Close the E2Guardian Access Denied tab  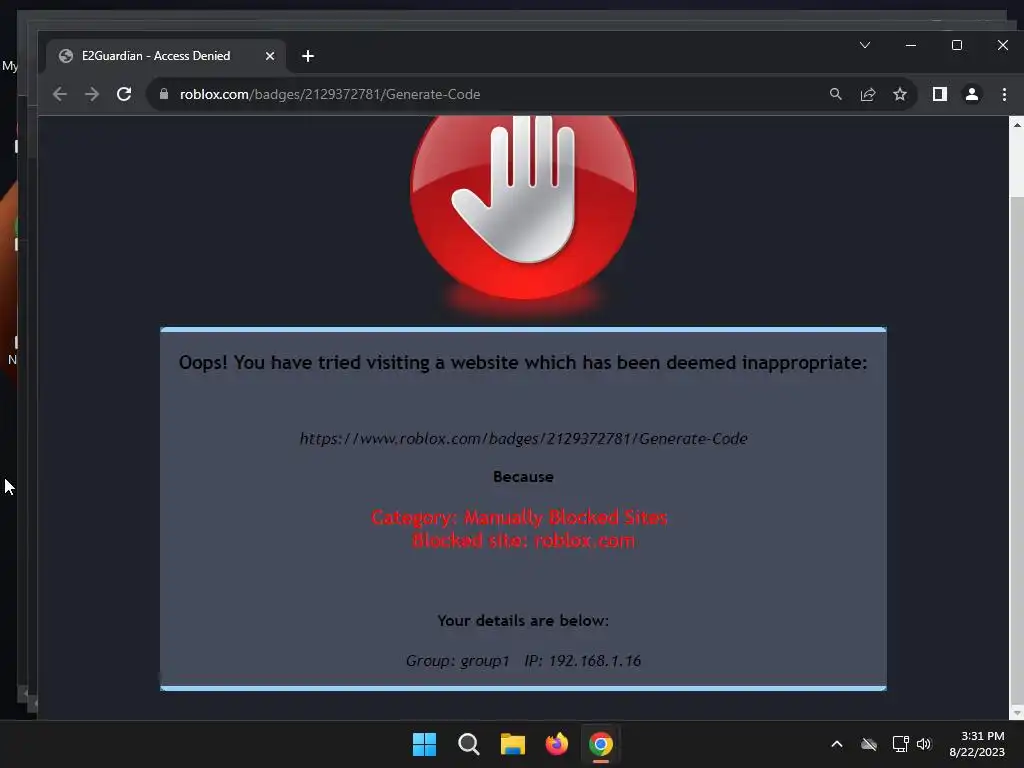pyautogui.click(x=270, y=56)
